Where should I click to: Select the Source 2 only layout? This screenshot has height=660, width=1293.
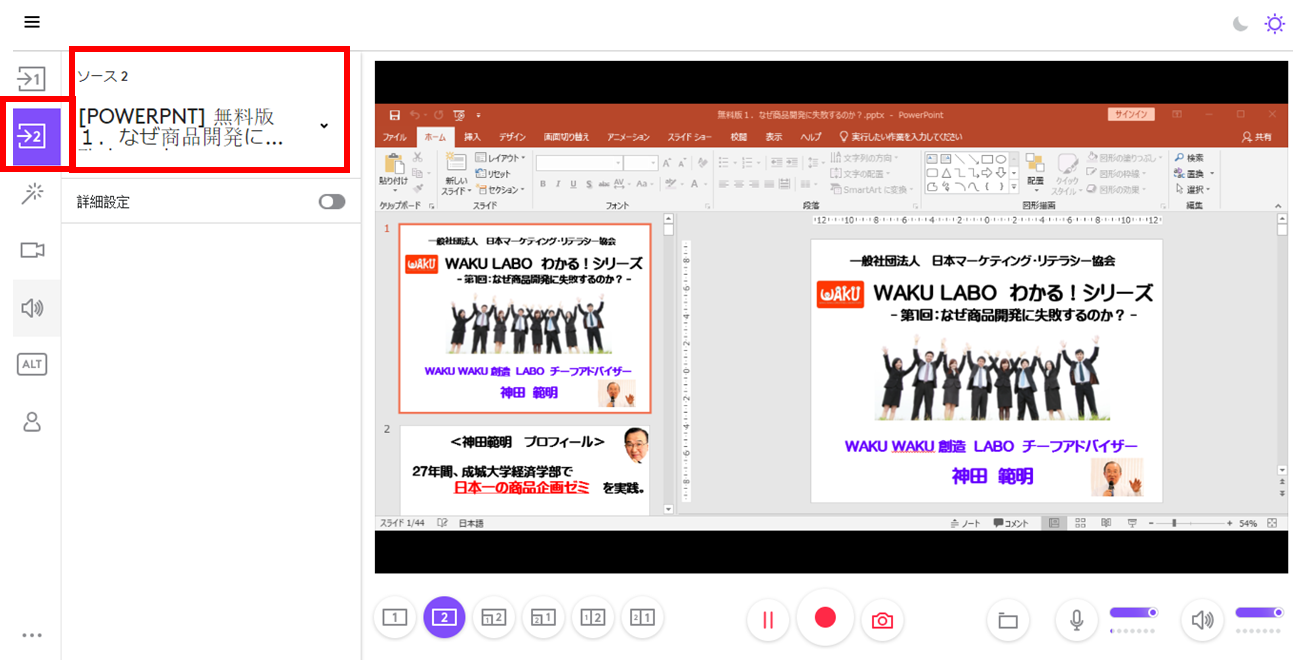coord(444,618)
